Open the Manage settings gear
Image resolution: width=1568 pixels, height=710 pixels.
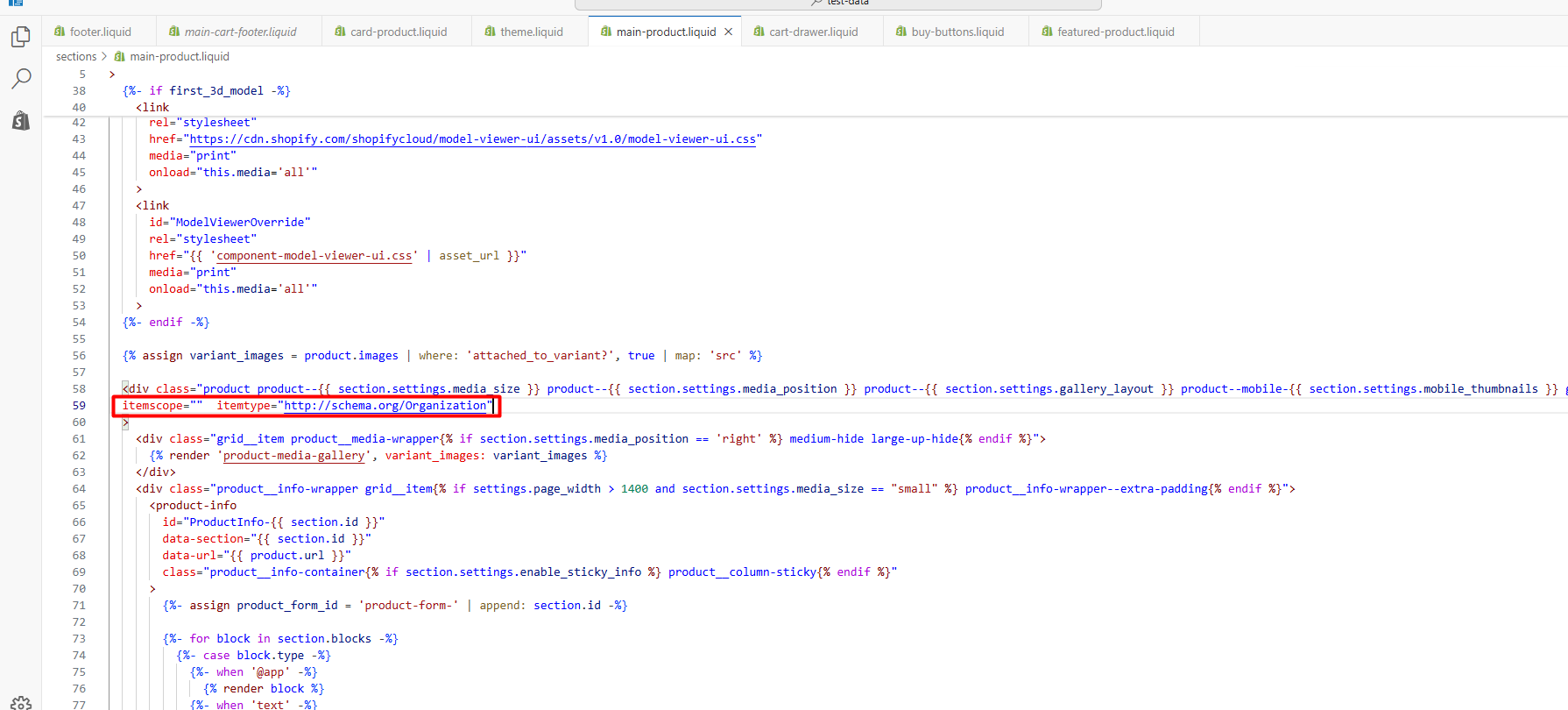pyautogui.click(x=21, y=703)
